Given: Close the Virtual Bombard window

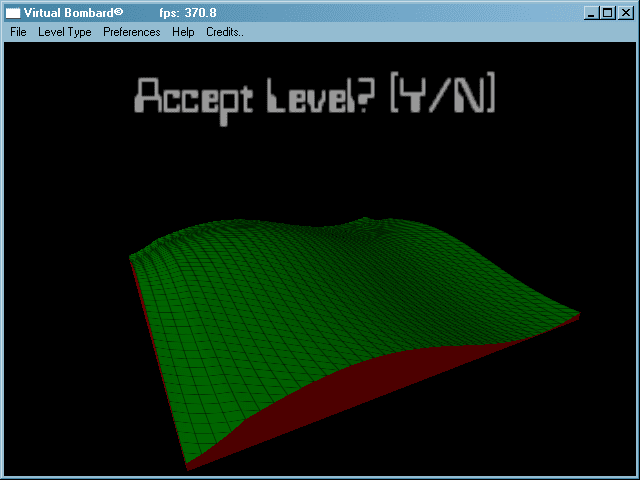Looking at the screenshot, I should 625,13.
